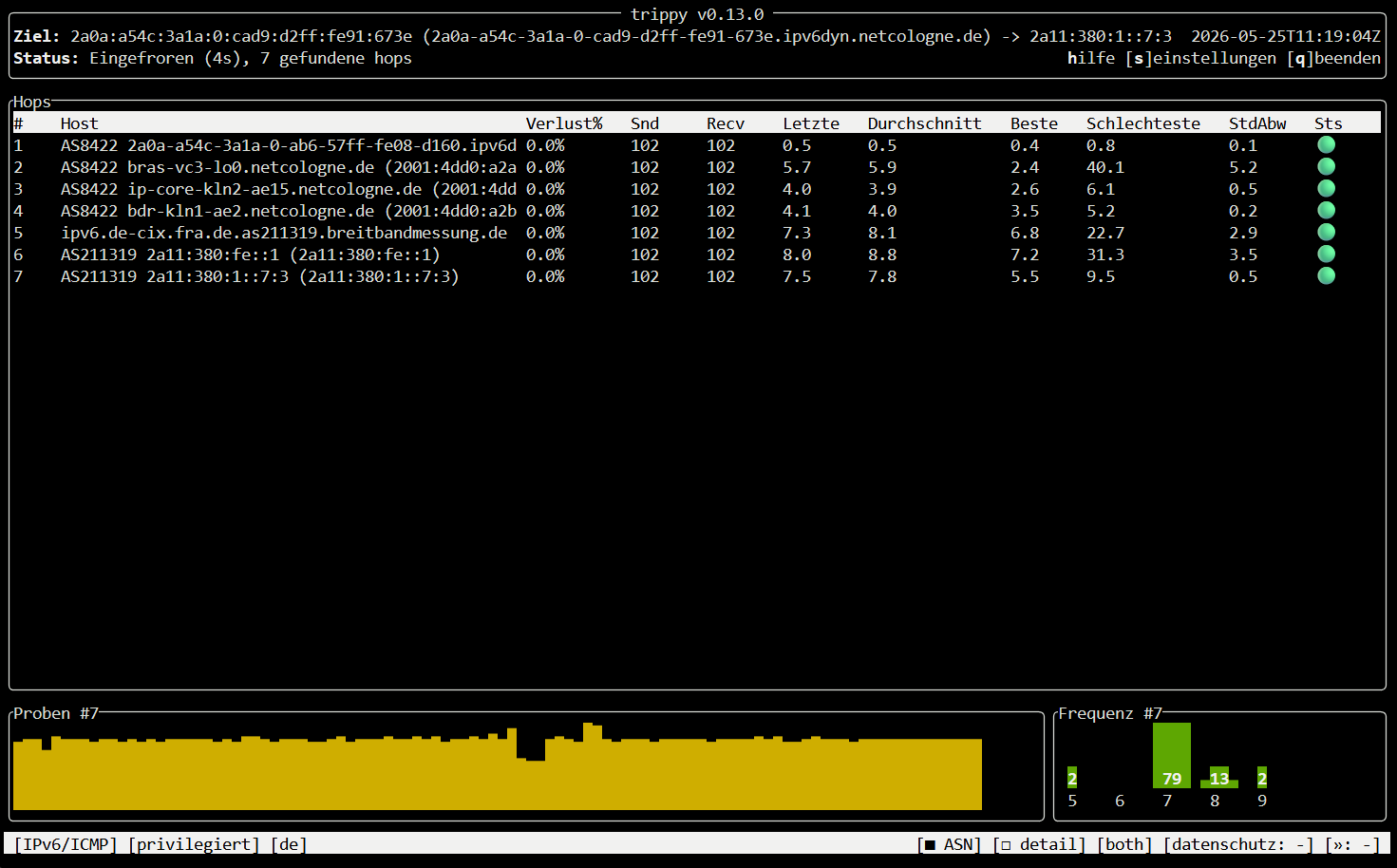
Task: Click the Recv column header
Action: (726, 123)
